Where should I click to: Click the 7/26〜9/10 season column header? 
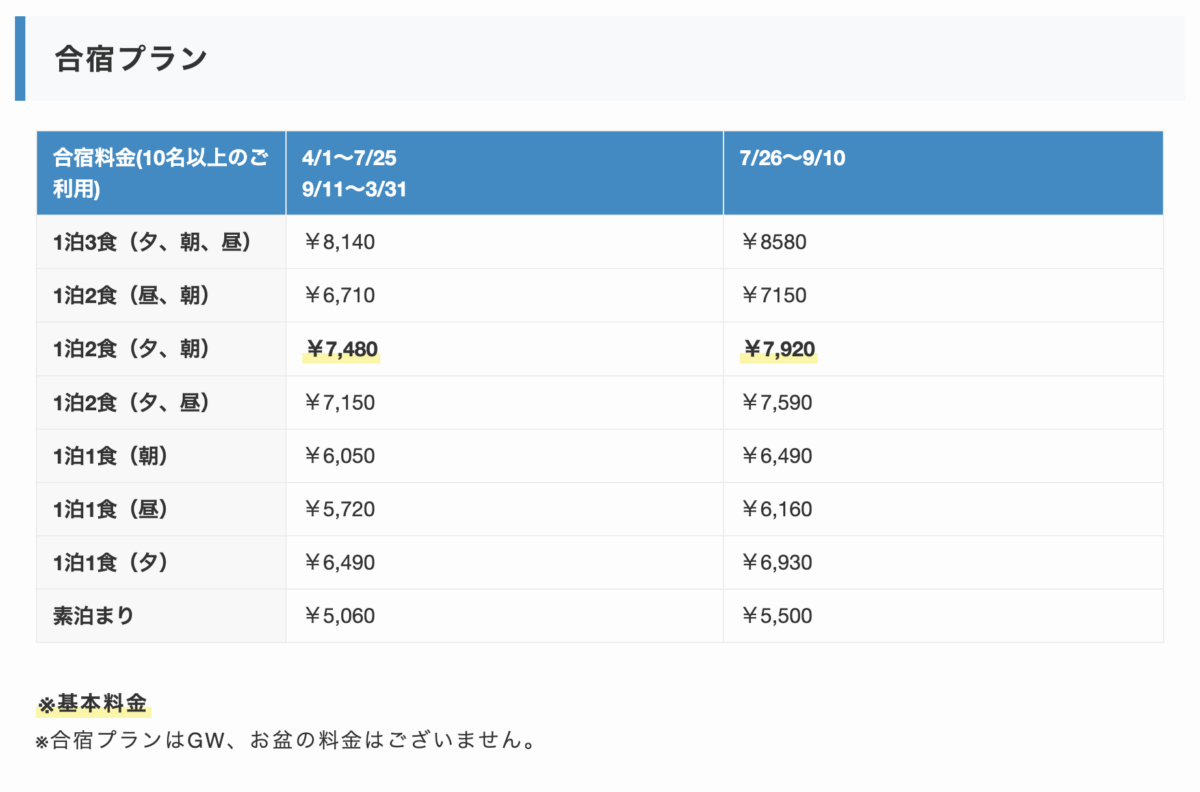tap(792, 159)
